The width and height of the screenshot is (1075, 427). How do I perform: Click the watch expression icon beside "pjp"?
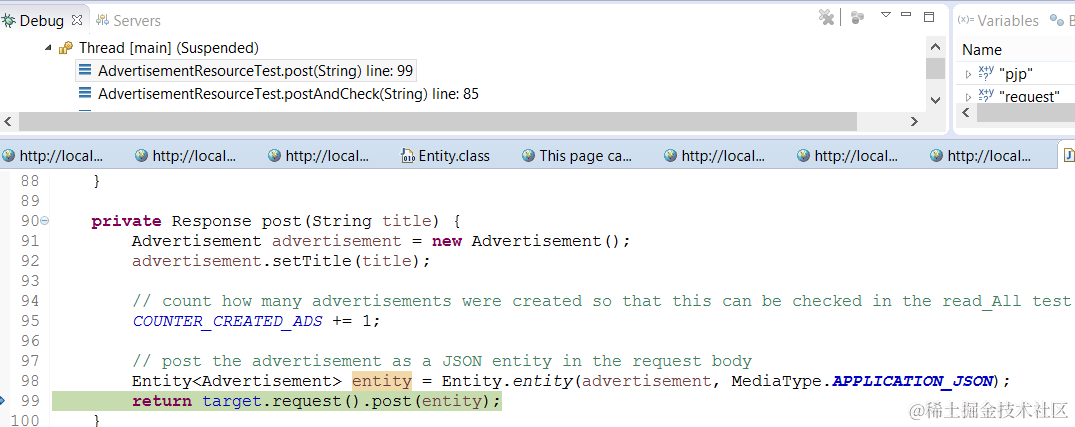click(x=986, y=73)
